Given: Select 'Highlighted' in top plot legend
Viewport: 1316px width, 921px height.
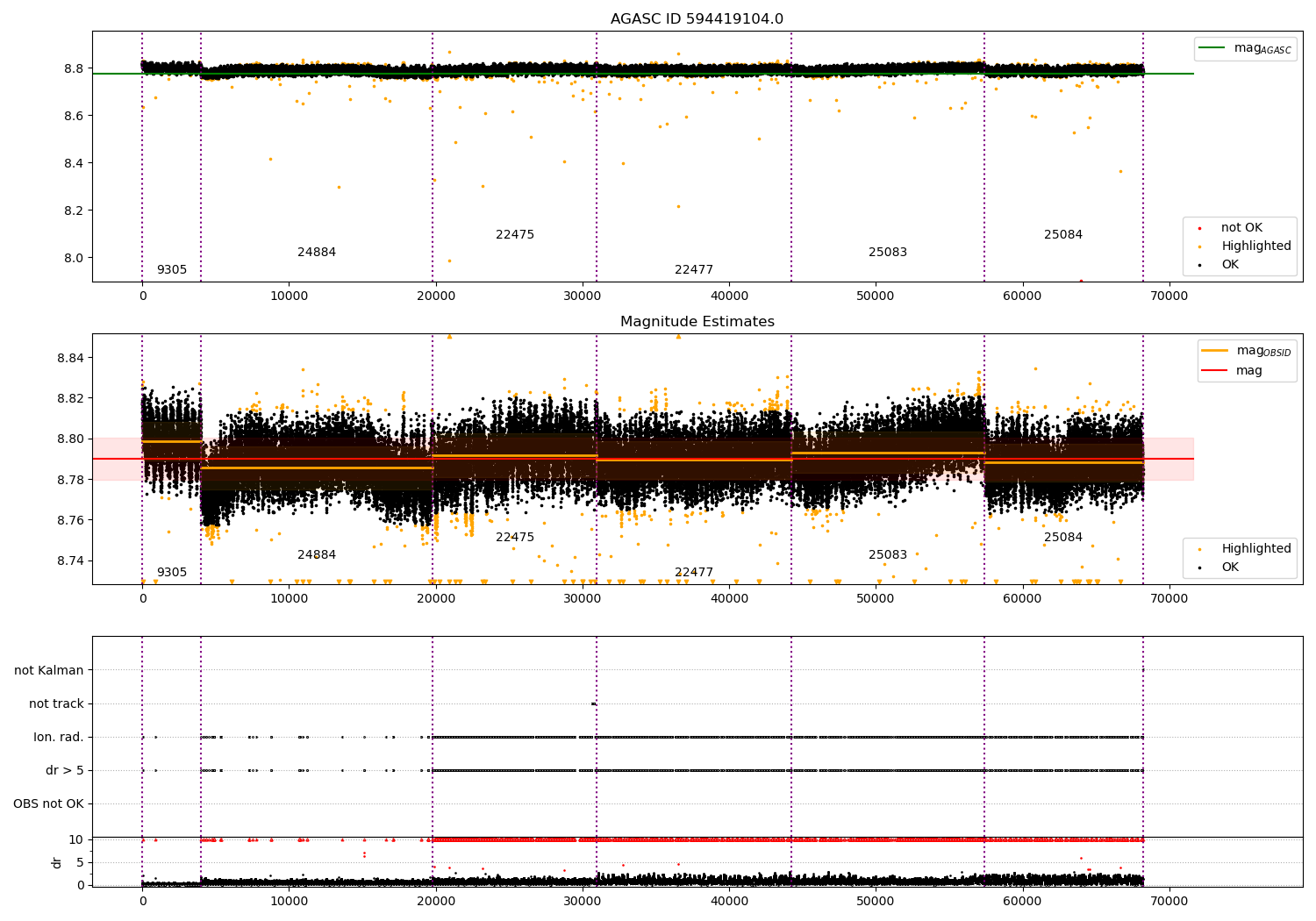Looking at the screenshot, I should [1256, 246].
